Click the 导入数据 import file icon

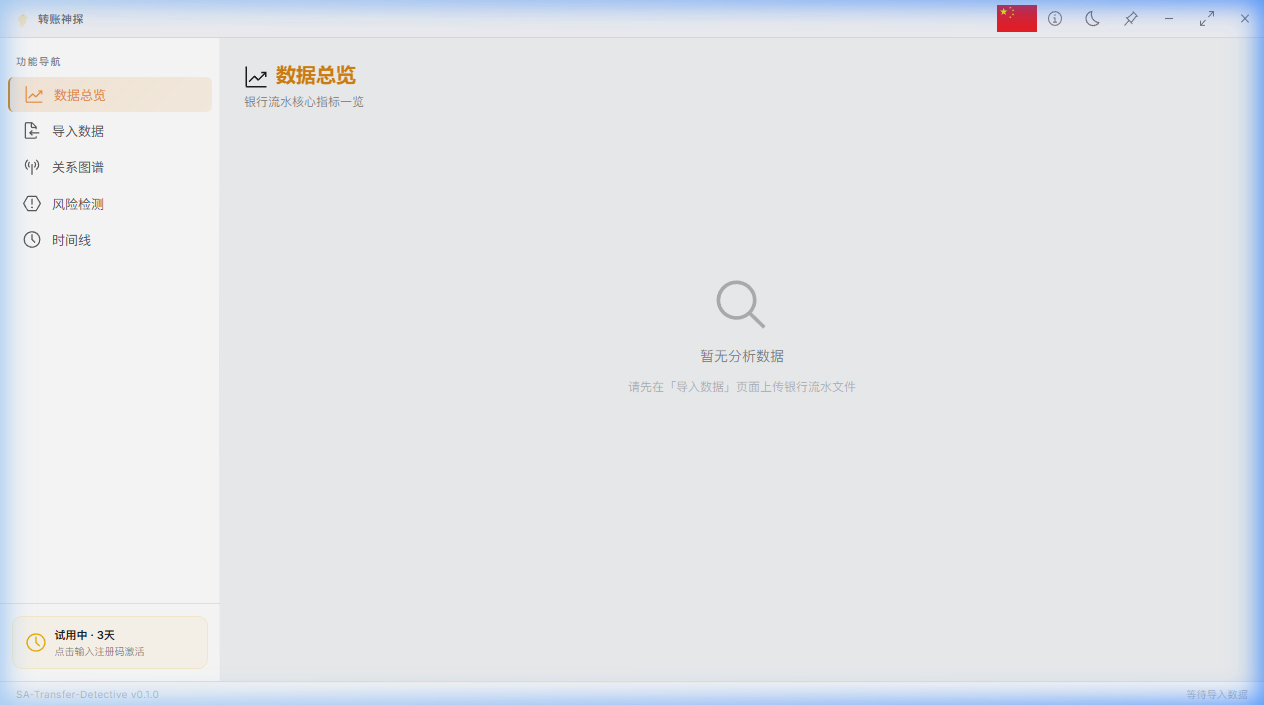(32, 131)
